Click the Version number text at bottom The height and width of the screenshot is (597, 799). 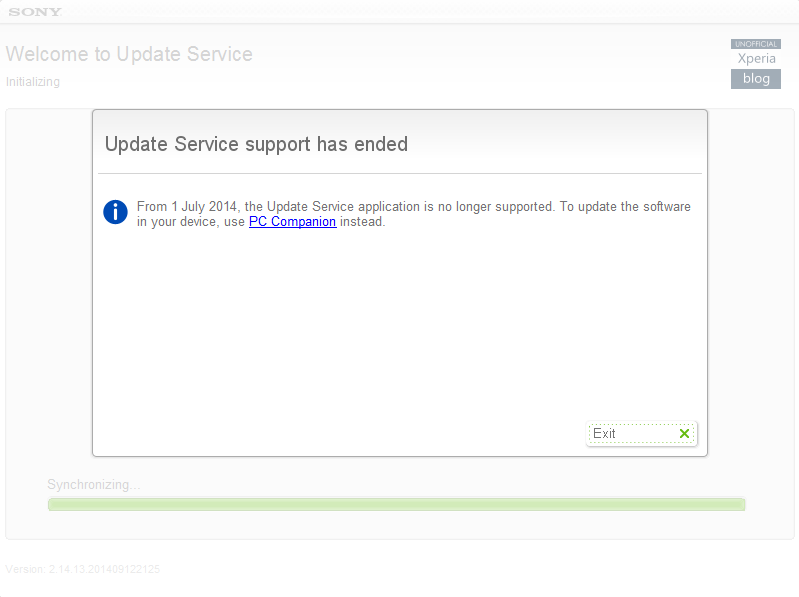pyautogui.click(x=83, y=569)
